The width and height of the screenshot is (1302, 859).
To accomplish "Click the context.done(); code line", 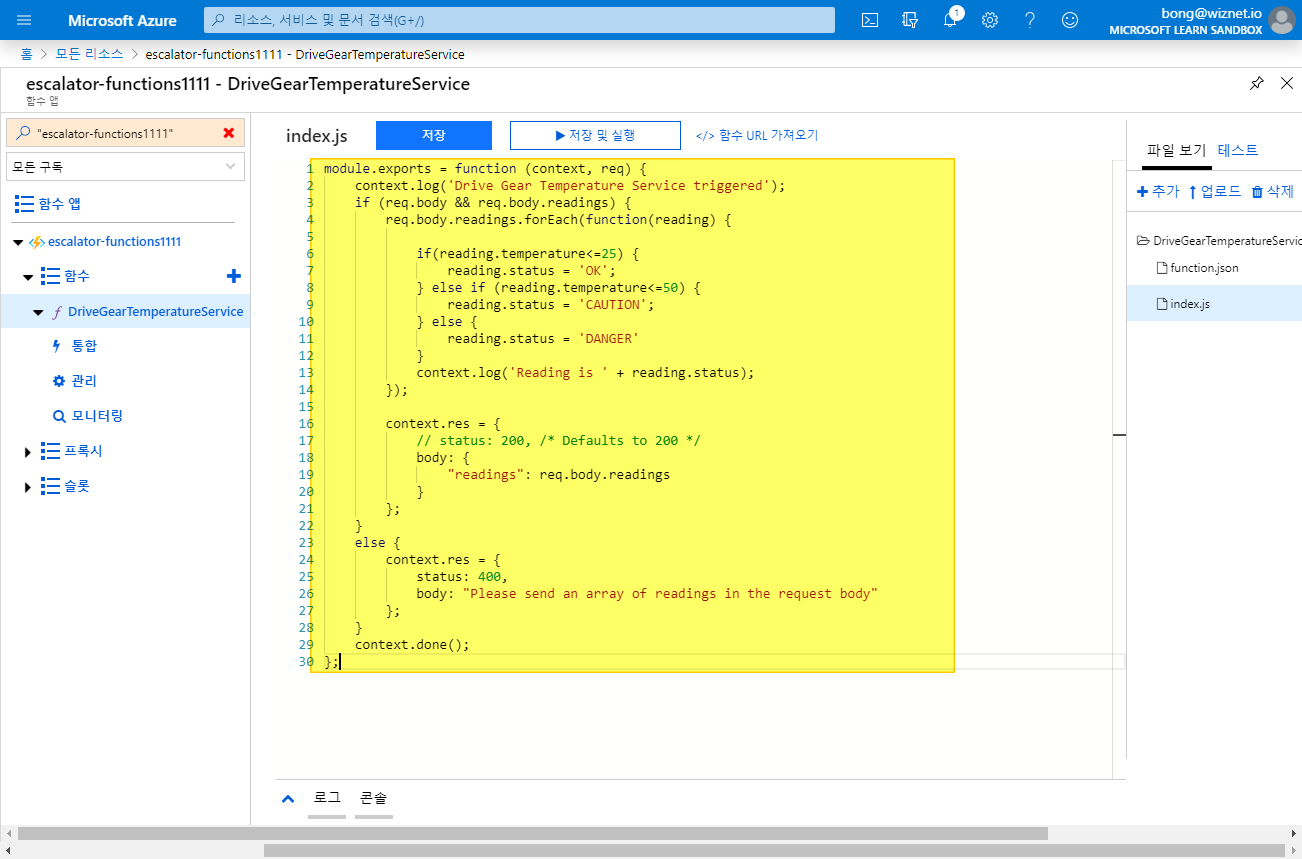I will (x=412, y=645).
